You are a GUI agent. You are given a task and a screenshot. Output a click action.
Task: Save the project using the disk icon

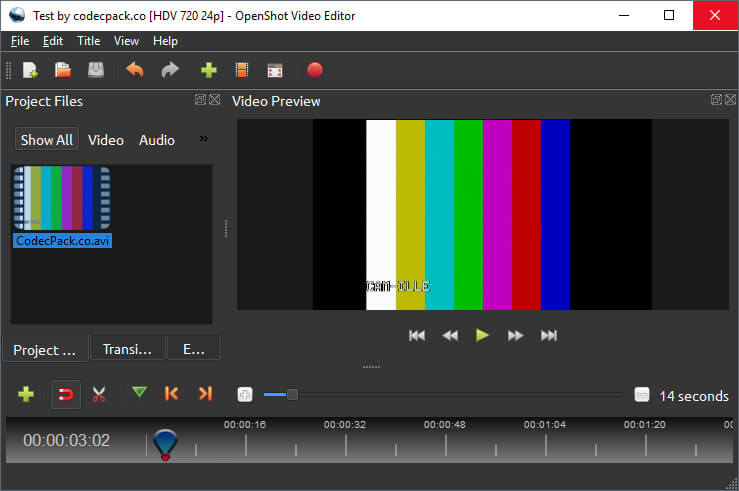(x=96, y=70)
